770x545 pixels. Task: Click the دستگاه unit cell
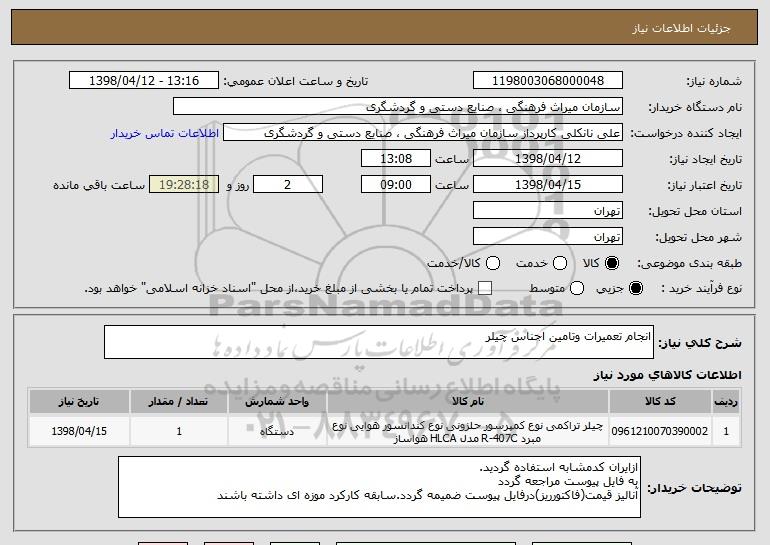277,431
